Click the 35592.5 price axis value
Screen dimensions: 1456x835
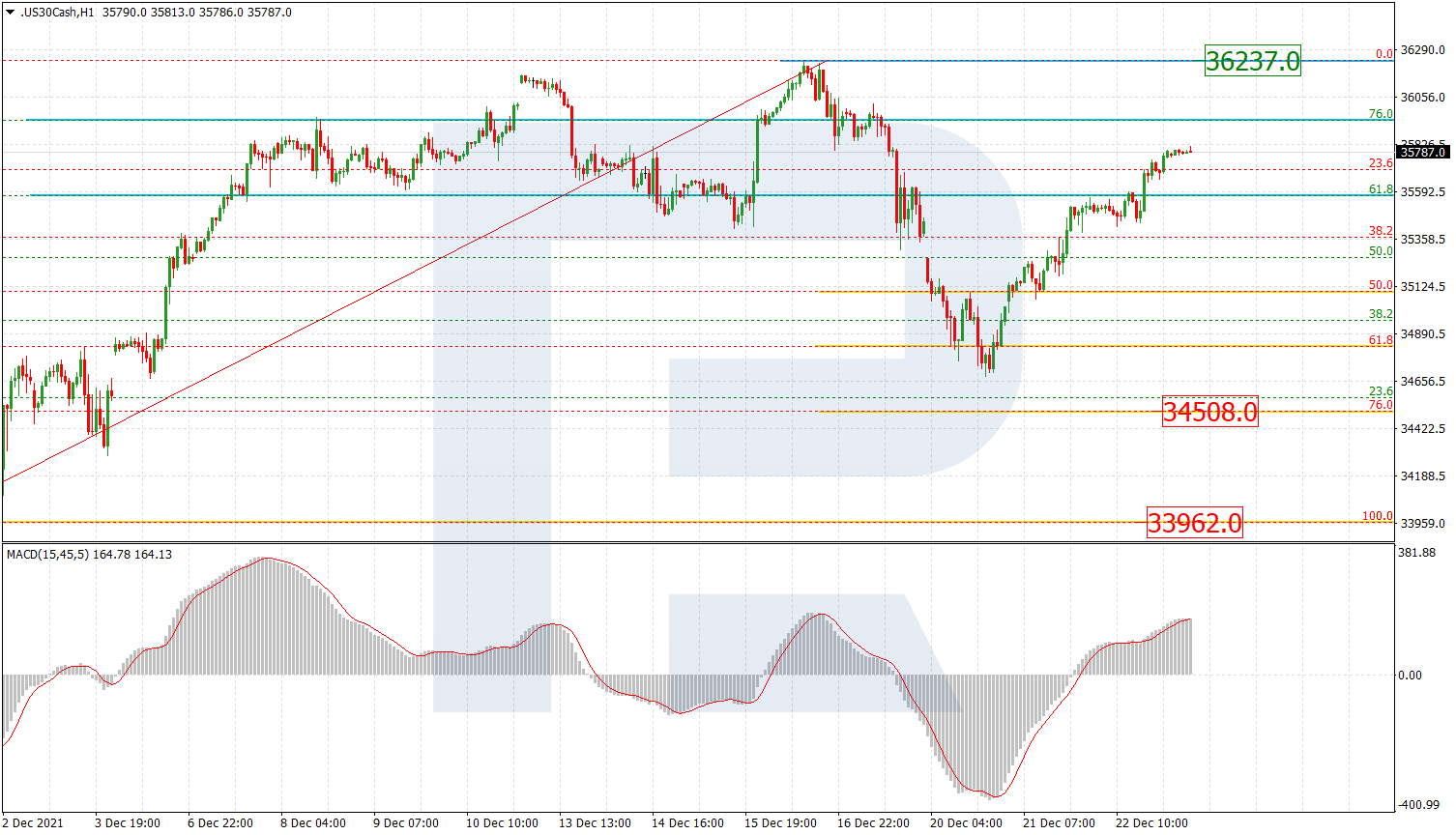pos(1422,192)
